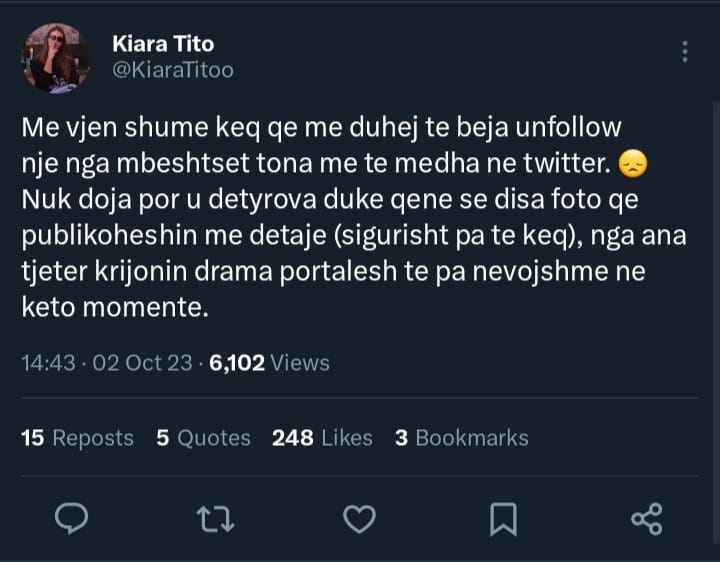Repost this tweet via the retweet icon
This screenshot has height=562, width=720.
pyautogui.click(x=212, y=518)
